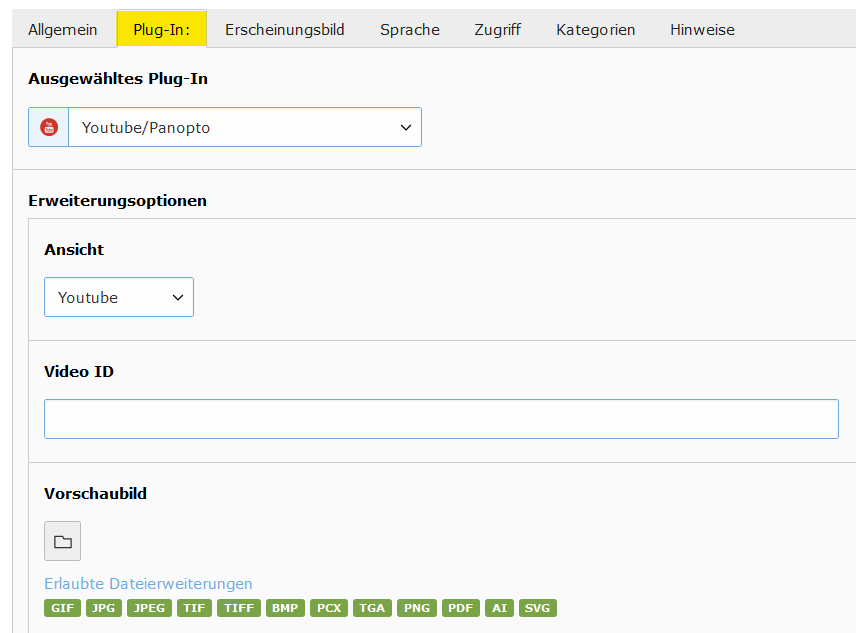Click the JPG extension badge
This screenshot has height=633, width=856.
(104, 608)
